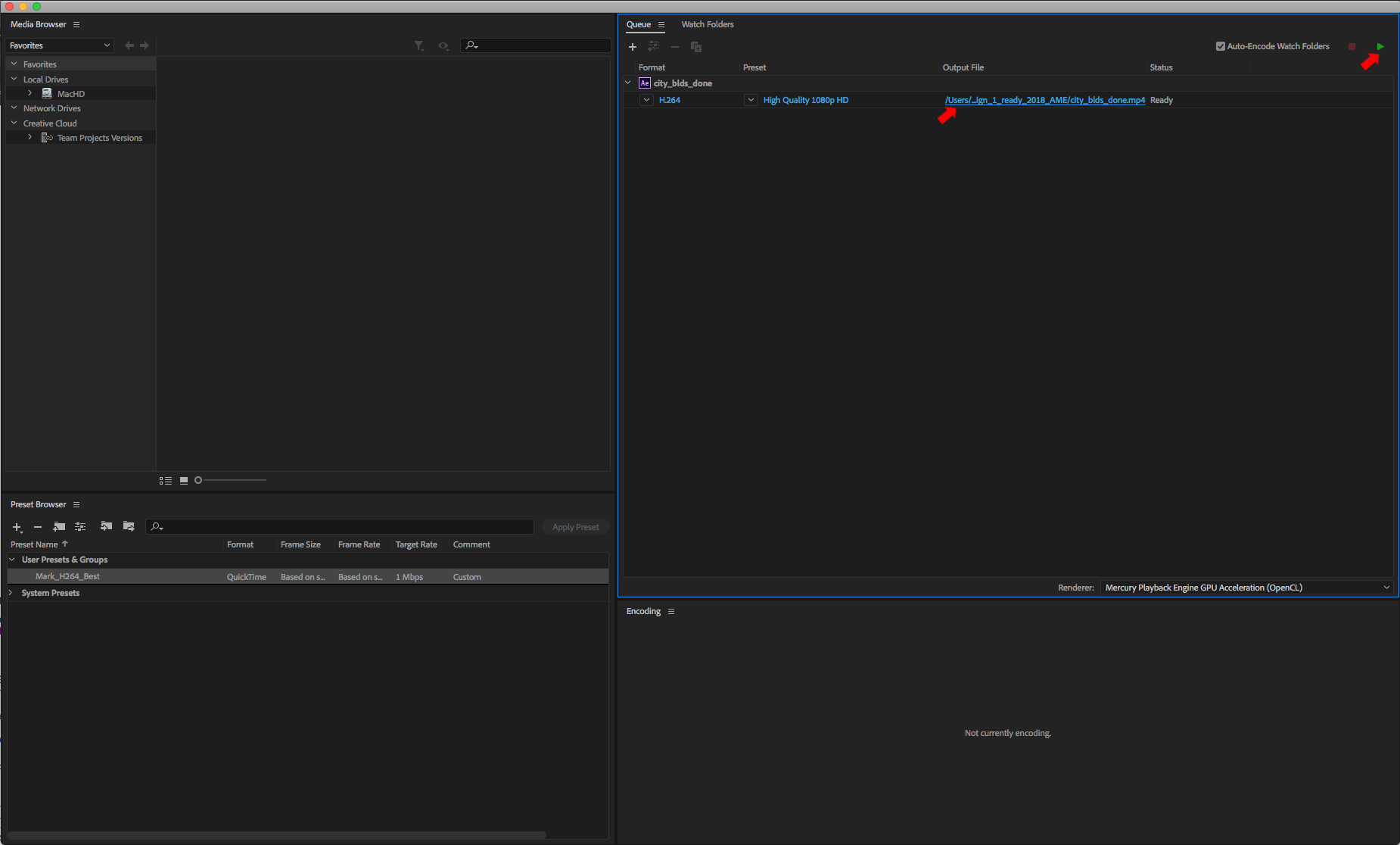
Task: Remove the selected item with Queue minus icon
Action: [675, 47]
